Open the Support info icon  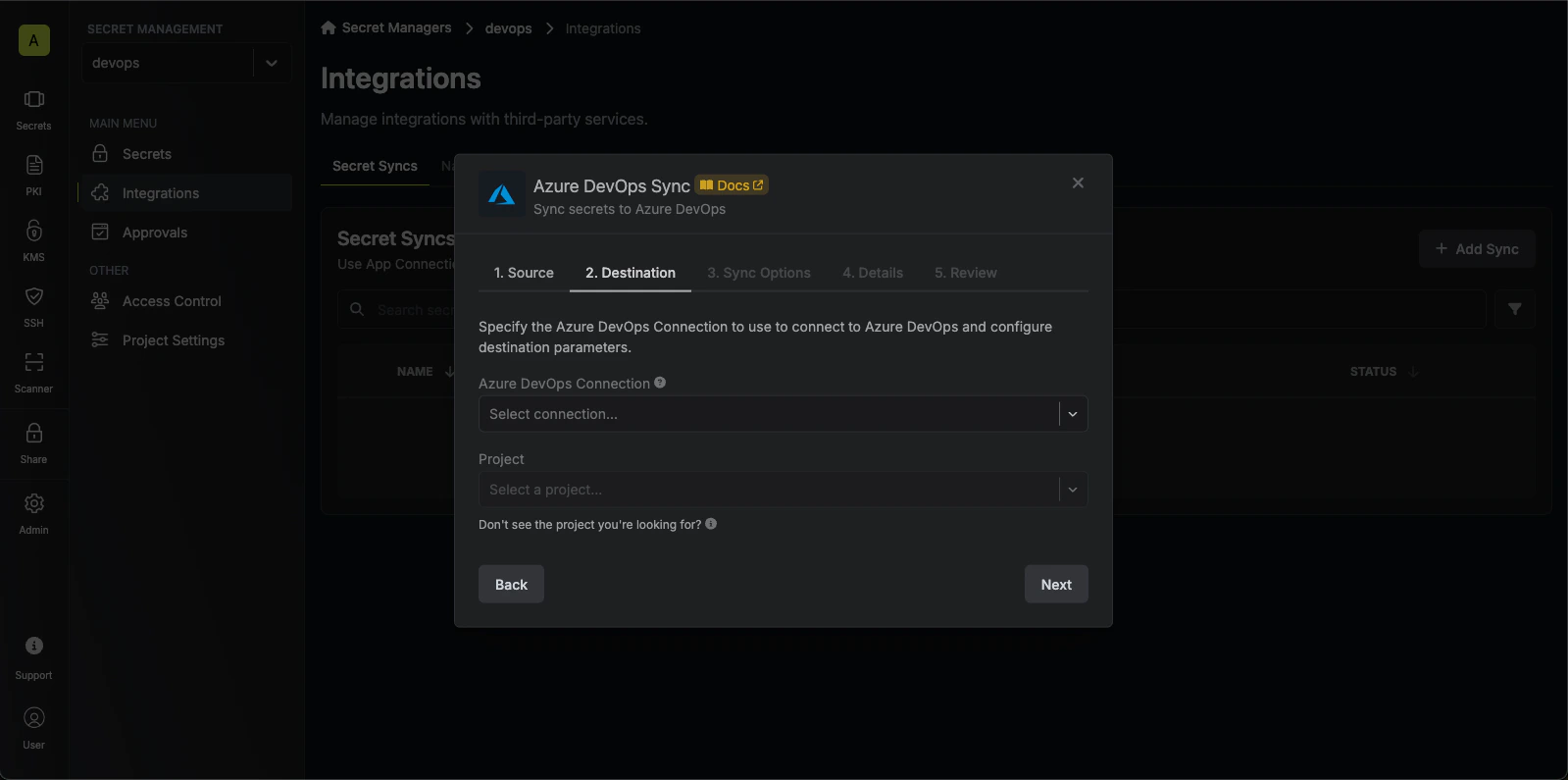click(x=33, y=656)
